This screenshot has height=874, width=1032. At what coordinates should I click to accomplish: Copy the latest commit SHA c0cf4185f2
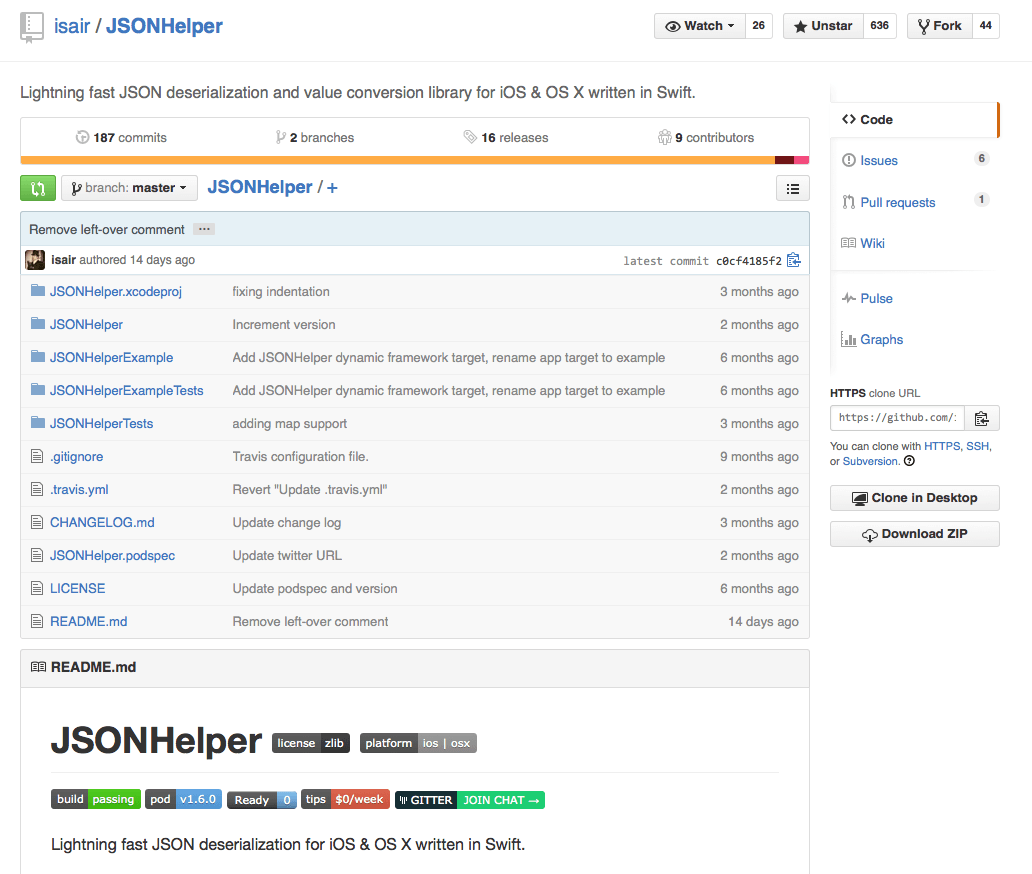point(793,259)
